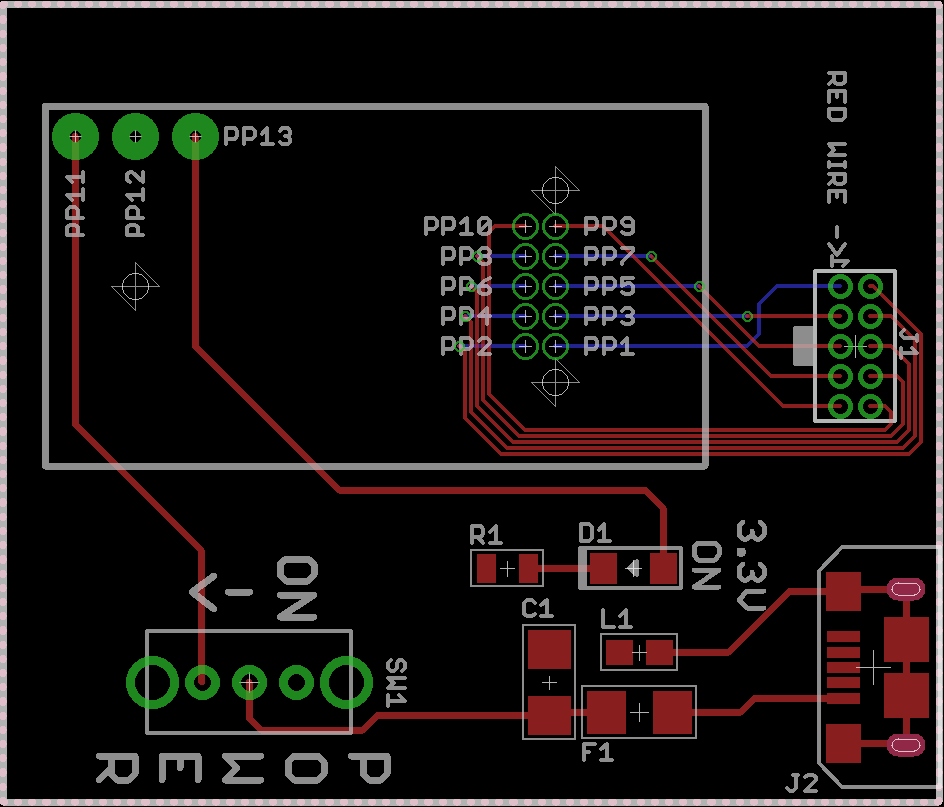
Task: Click fuse F1 footprint
Action: coord(638,710)
